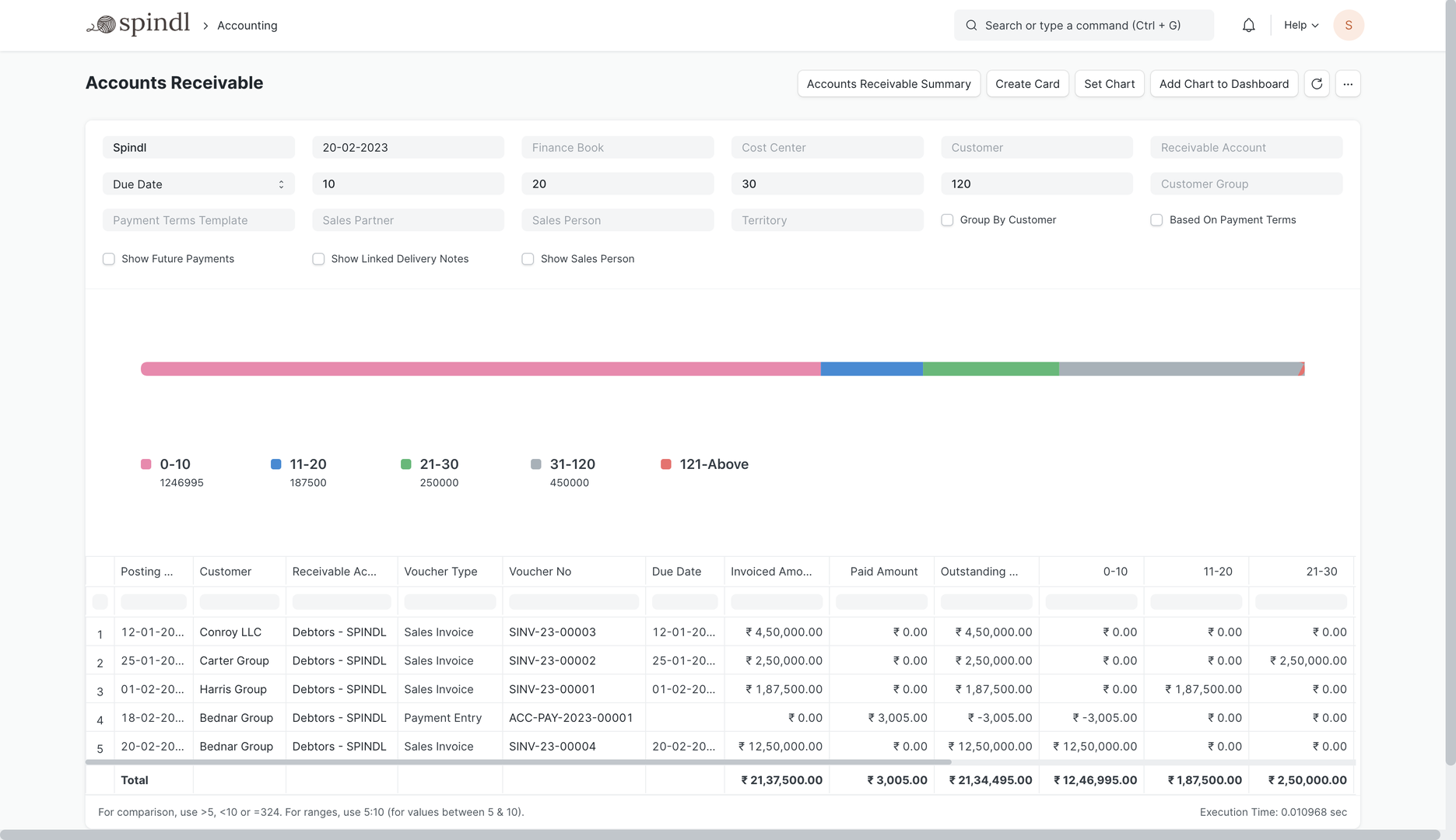Click the Voucher No column filter box
This screenshot has width=1456, height=840.
point(574,601)
